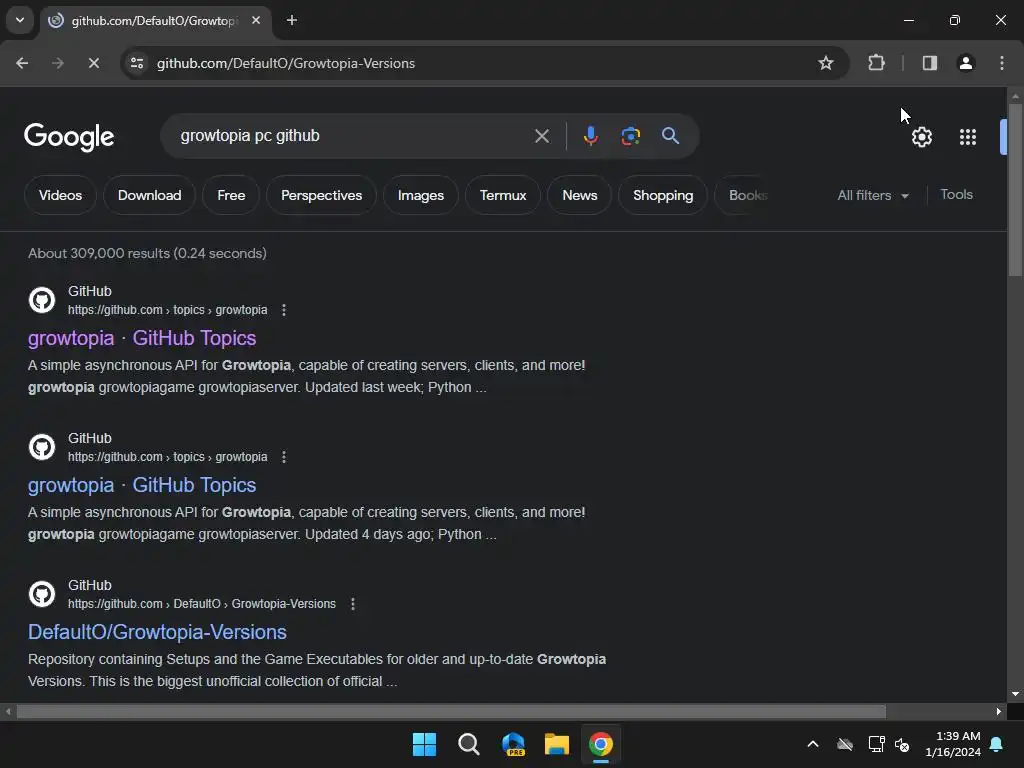Screen dimensions: 1024x768
Task: Switch to Perspectives results
Action: [321, 195]
